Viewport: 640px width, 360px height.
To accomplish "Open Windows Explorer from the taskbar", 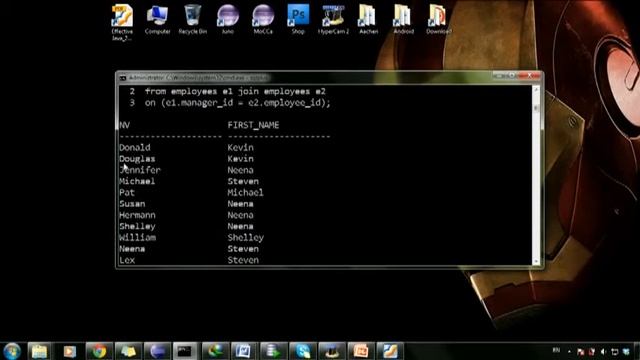I will pyautogui.click(x=40, y=351).
